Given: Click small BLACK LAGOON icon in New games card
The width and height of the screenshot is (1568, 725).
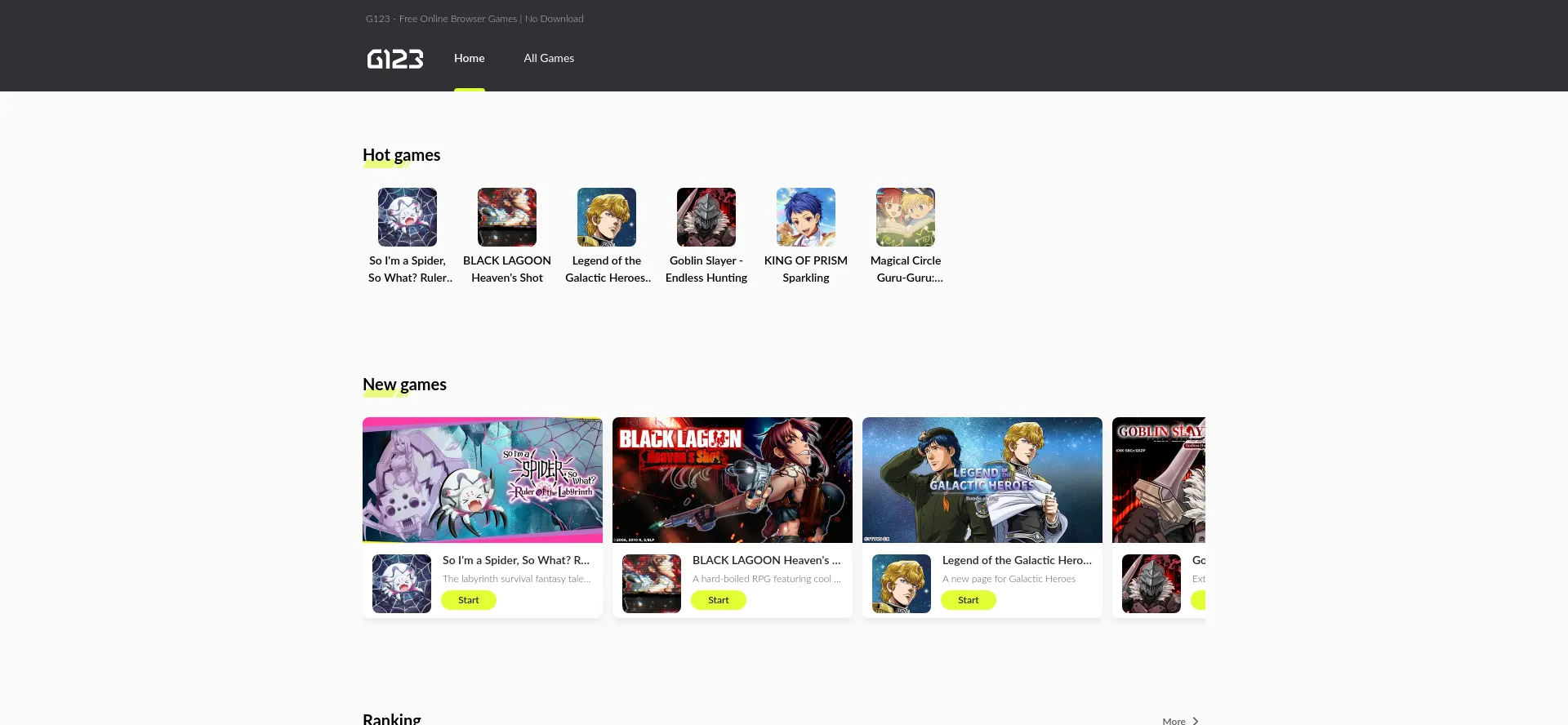Looking at the screenshot, I should (652, 584).
